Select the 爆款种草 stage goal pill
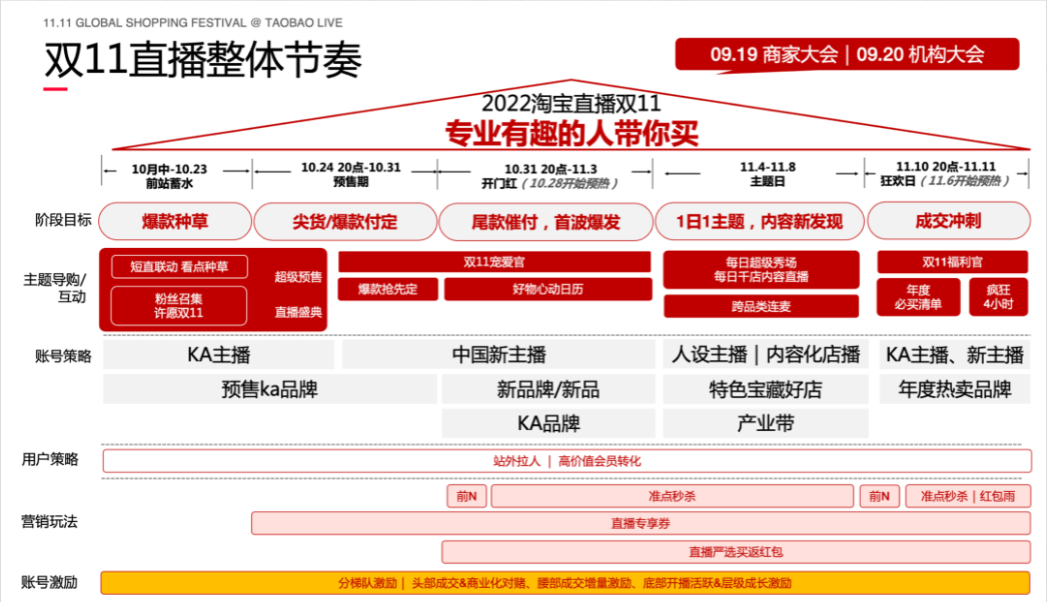The height and width of the screenshot is (602, 1047). click(175, 222)
